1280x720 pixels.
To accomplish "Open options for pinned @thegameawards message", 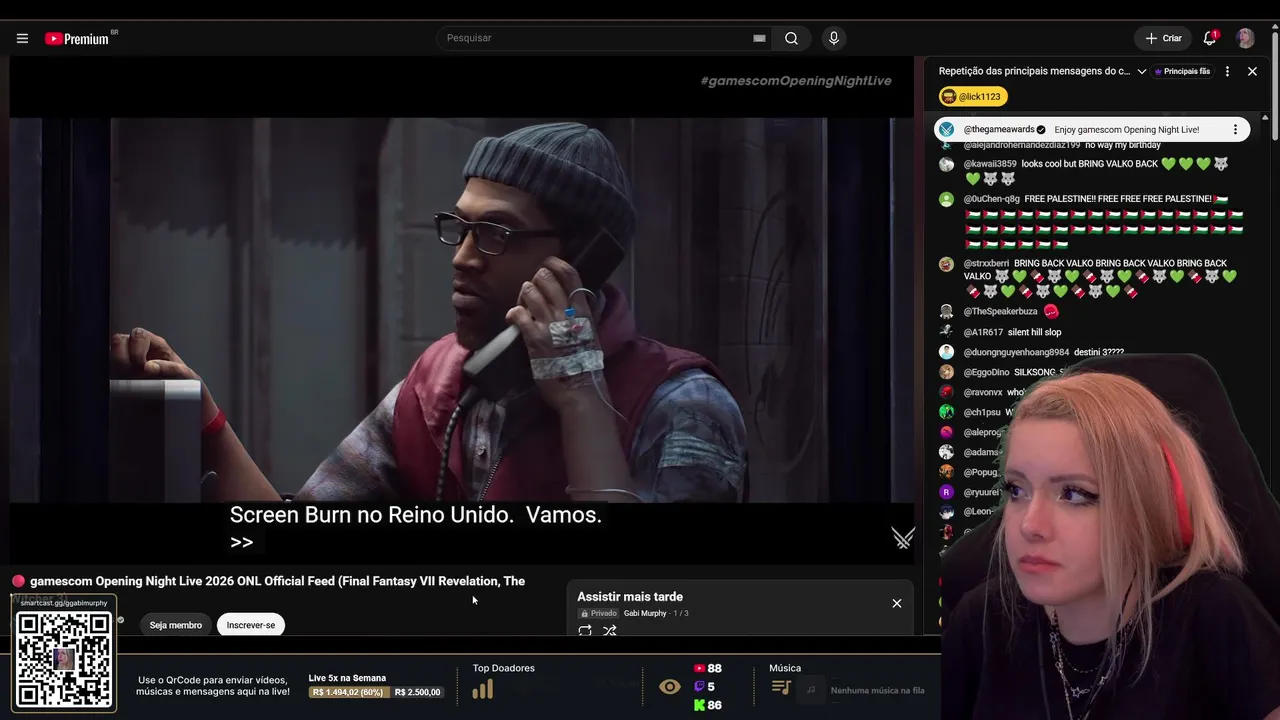I will point(1235,129).
